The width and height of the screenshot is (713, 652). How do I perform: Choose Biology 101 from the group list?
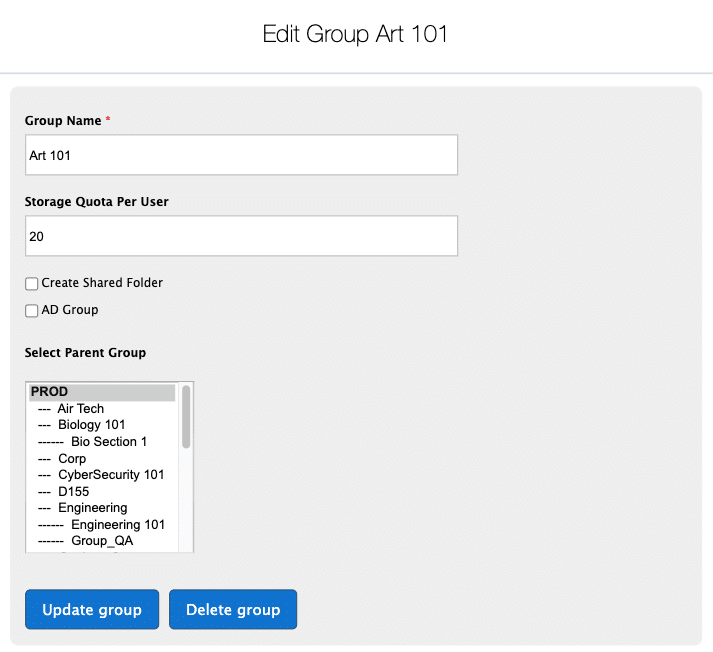91,425
